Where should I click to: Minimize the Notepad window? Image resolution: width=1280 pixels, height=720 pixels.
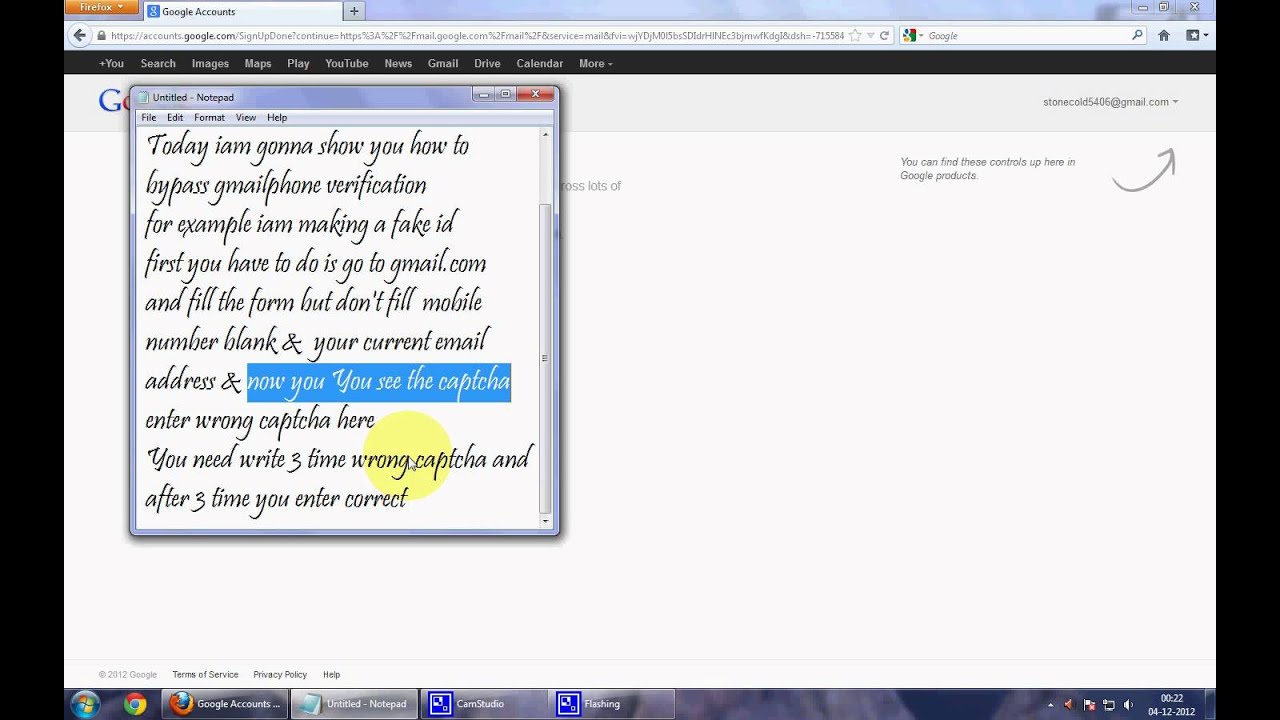(x=484, y=94)
